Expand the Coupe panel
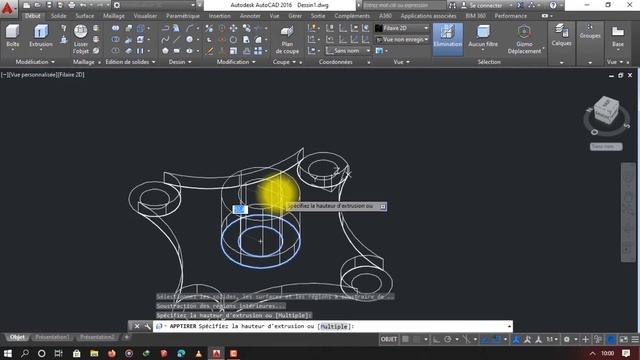This screenshot has height=360, width=640. click(x=284, y=62)
